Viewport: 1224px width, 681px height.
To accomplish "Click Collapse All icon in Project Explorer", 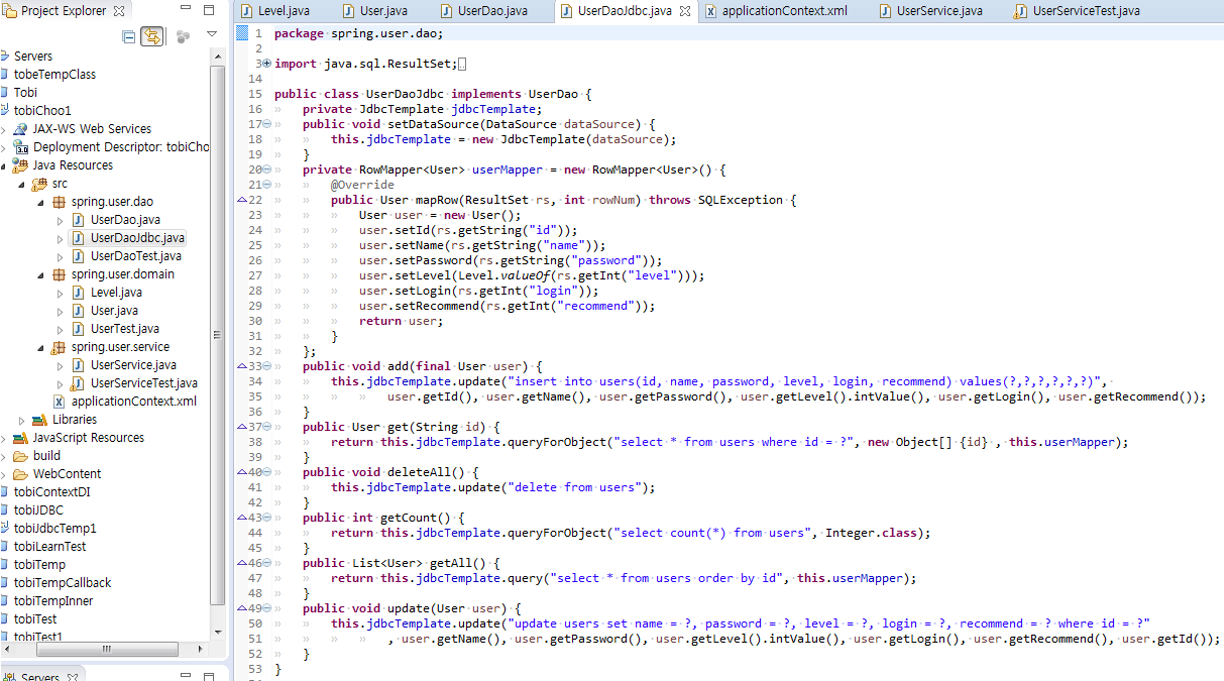I will tap(129, 37).
